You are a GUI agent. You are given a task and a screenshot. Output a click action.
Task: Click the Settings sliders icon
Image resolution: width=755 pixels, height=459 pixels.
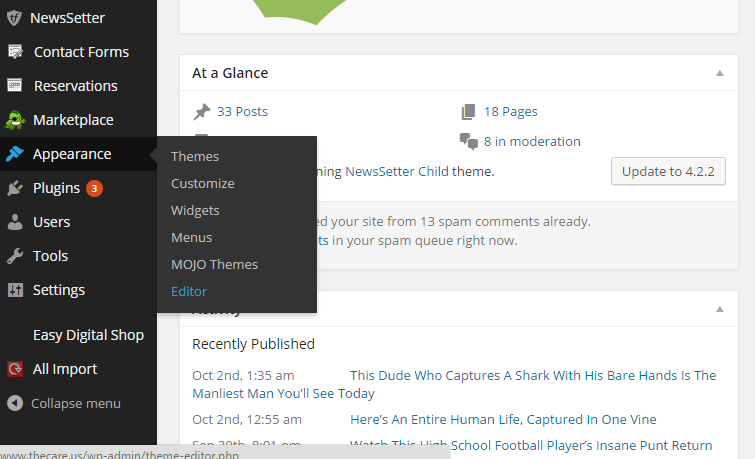15,290
